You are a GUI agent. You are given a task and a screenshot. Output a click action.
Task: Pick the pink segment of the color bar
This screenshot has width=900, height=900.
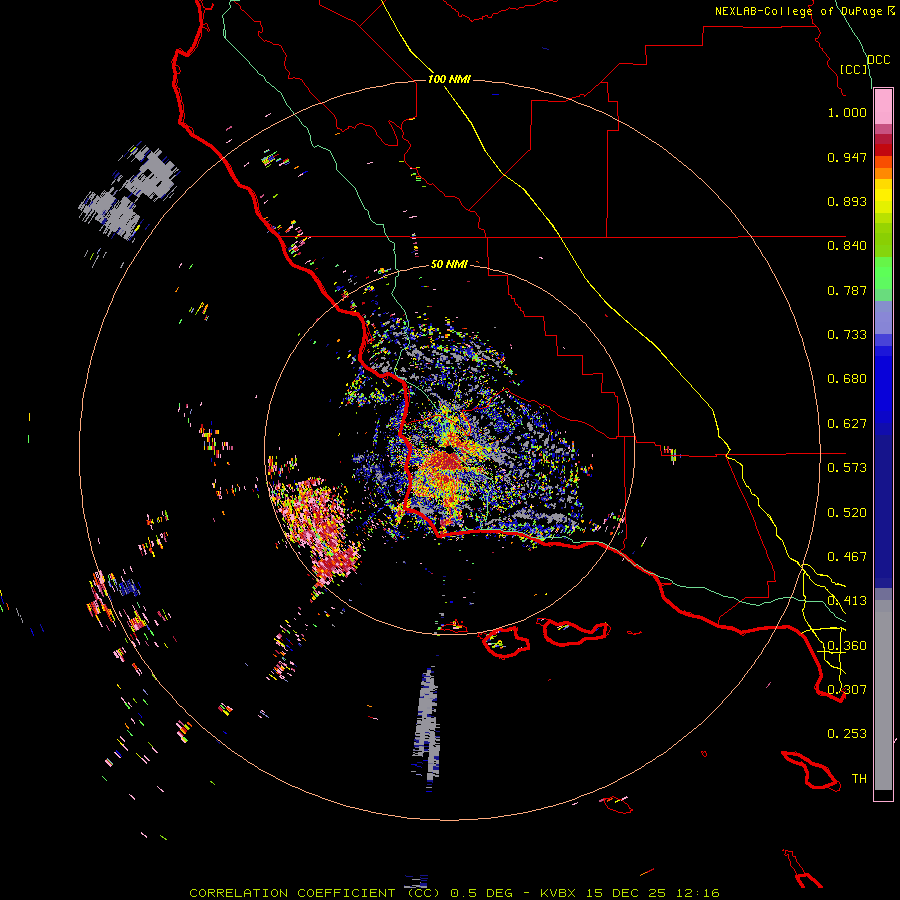coord(883,107)
